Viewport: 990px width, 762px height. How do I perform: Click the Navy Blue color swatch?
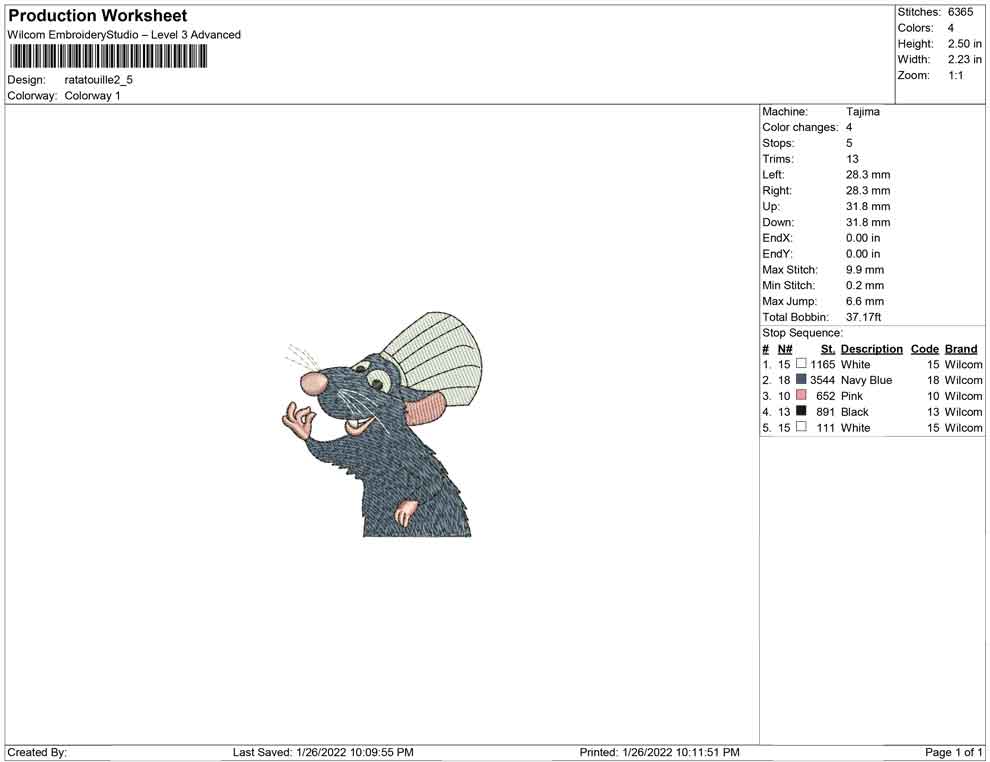pos(801,379)
